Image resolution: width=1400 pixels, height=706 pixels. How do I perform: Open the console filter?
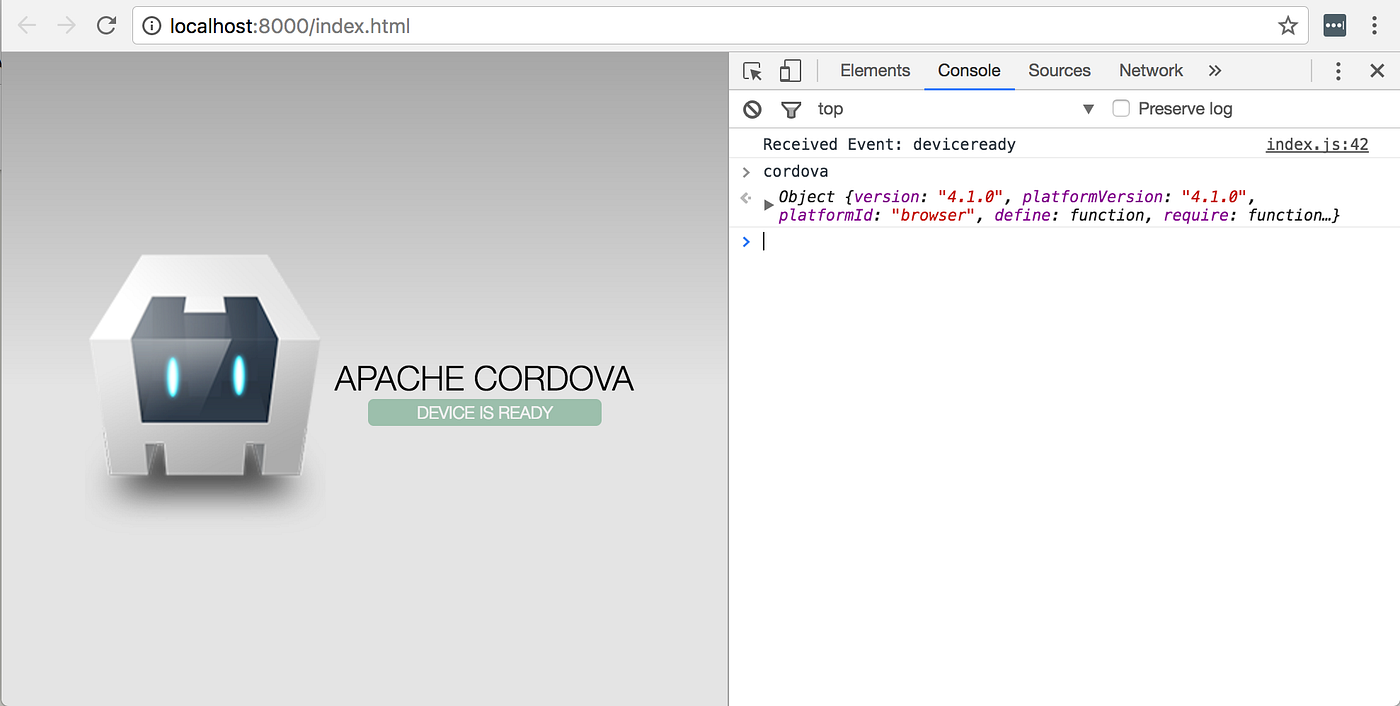pyautogui.click(x=791, y=108)
